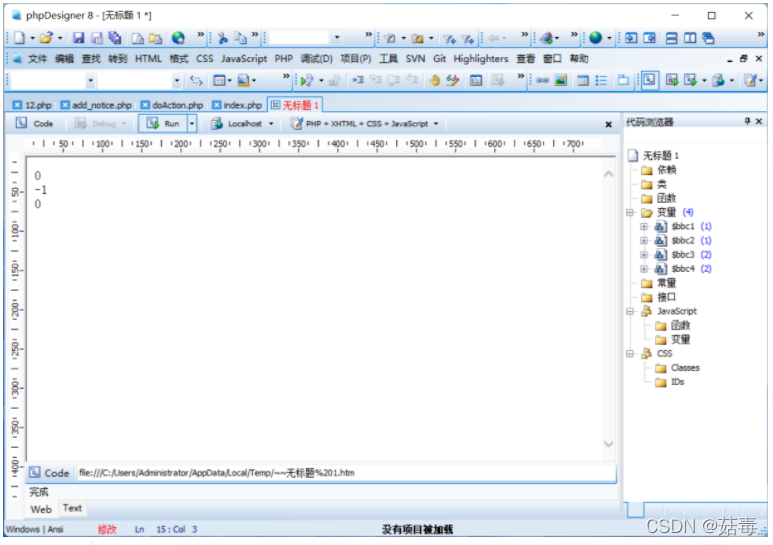Click the Open file folder icon
Image resolution: width=773 pixels, height=545 pixels.
pos(46,38)
